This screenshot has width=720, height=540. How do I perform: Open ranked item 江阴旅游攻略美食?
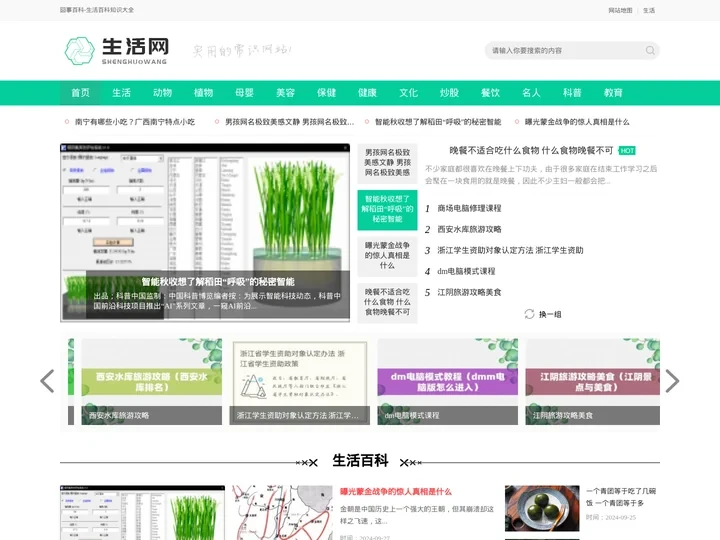click(x=469, y=292)
